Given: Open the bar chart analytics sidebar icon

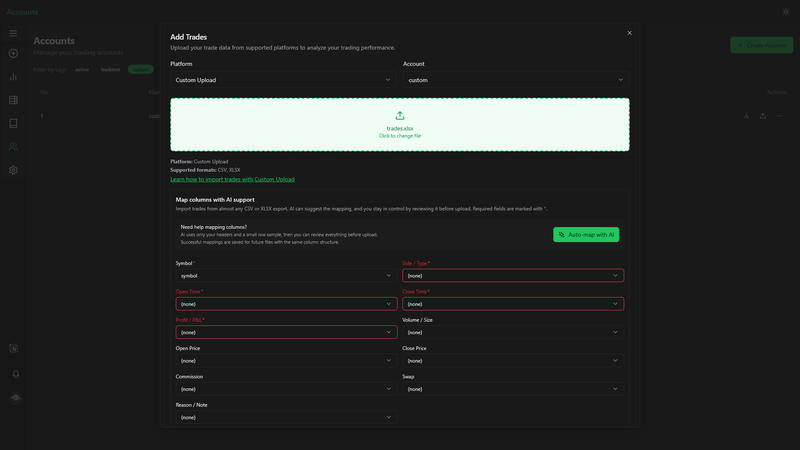Looking at the screenshot, I should point(13,77).
